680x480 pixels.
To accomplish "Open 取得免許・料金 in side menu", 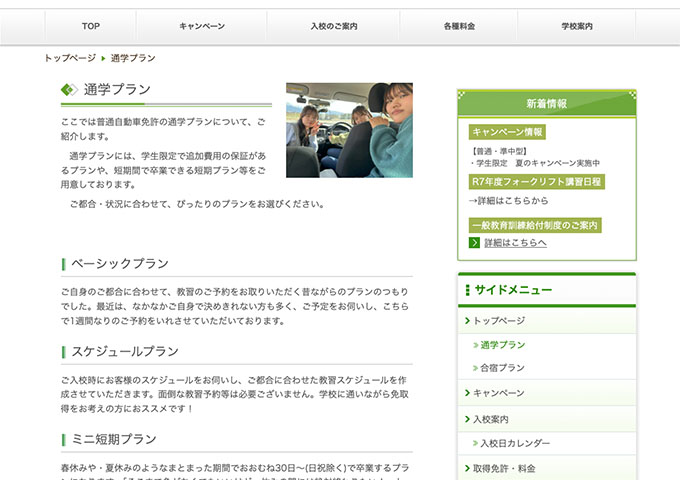I will 547,468.
